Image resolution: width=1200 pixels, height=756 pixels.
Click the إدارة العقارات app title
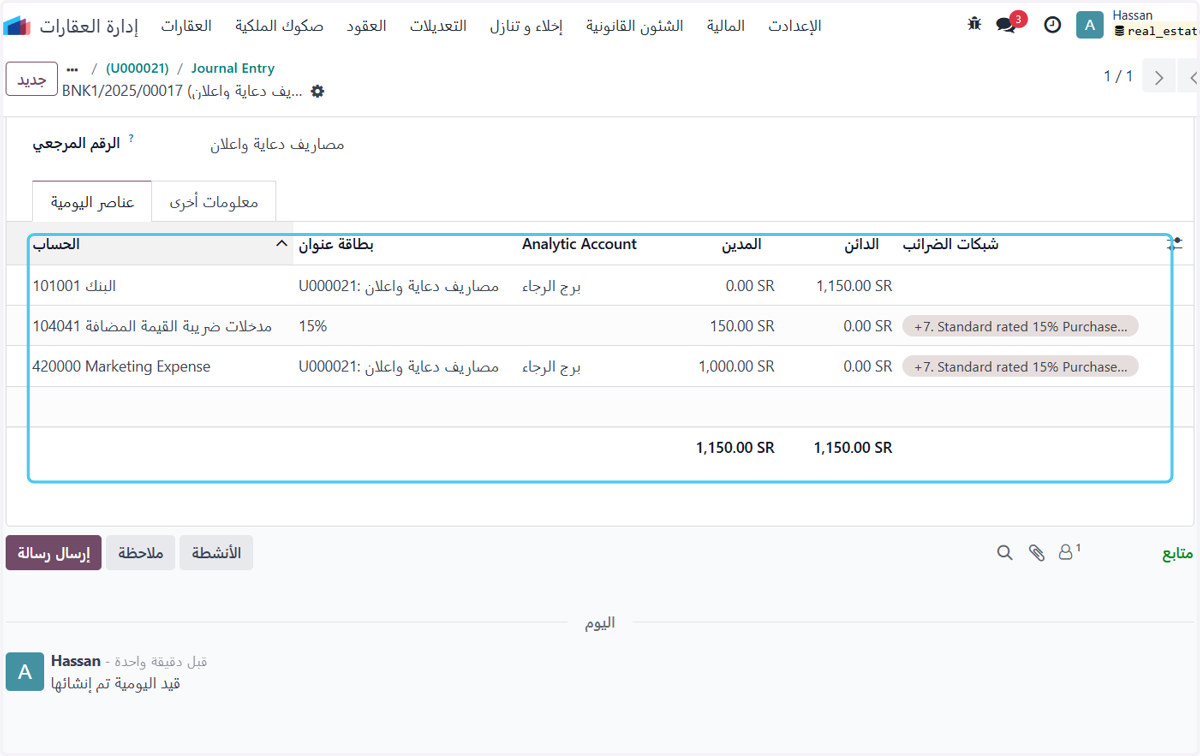click(x=89, y=26)
